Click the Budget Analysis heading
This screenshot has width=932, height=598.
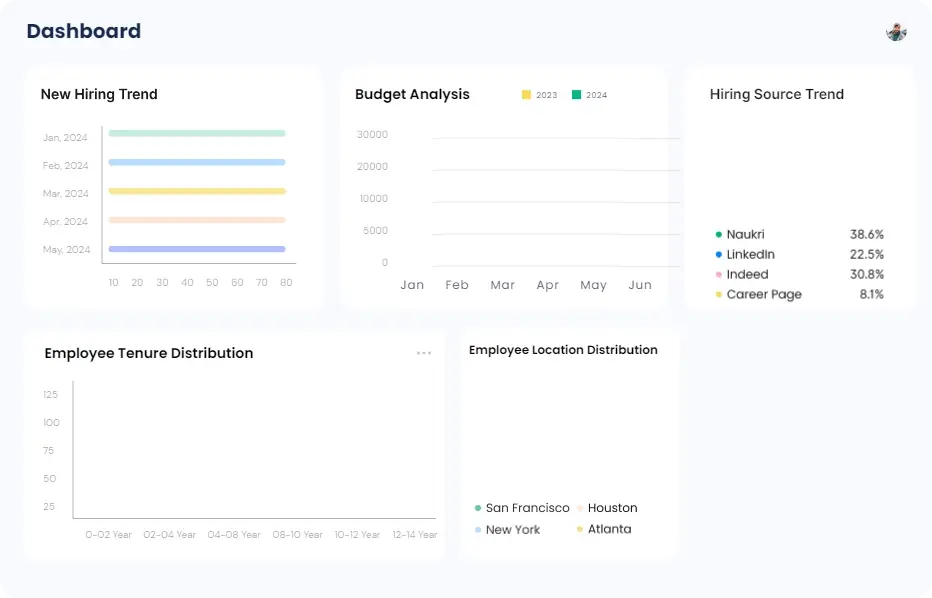[412, 94]
